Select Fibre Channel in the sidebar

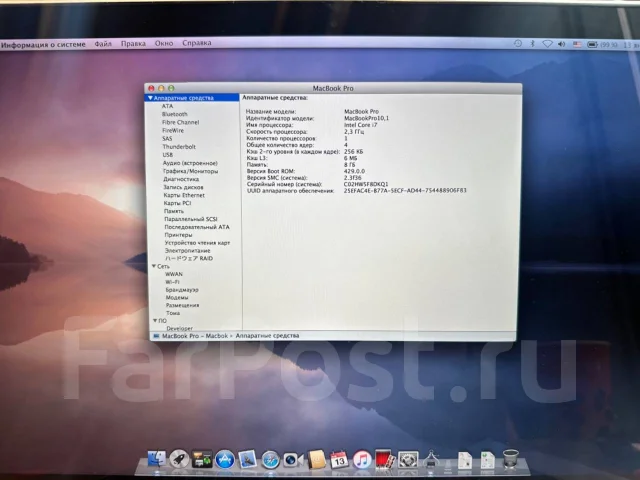point(180,122)
